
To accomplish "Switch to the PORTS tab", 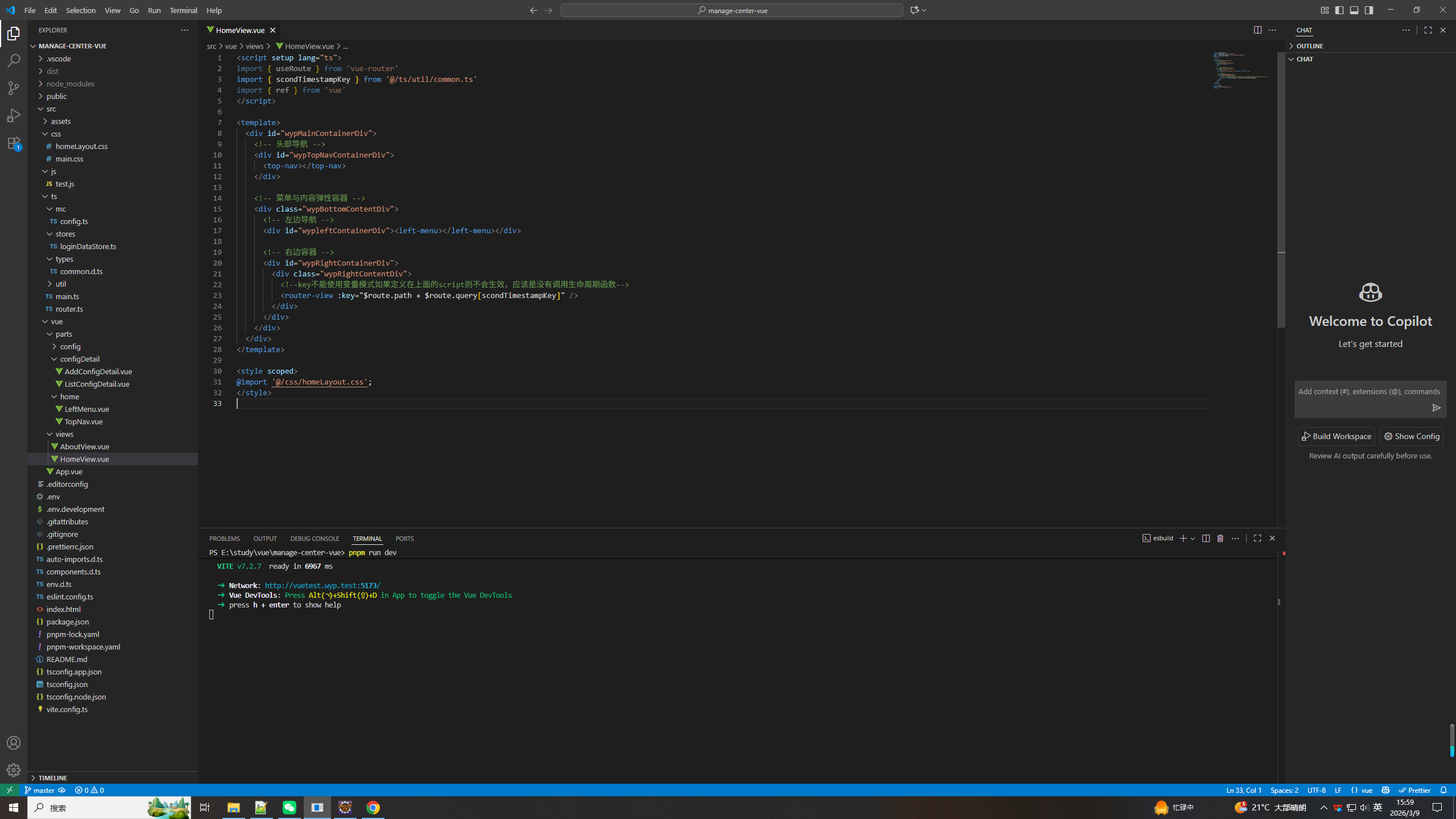I will point(405,539).
